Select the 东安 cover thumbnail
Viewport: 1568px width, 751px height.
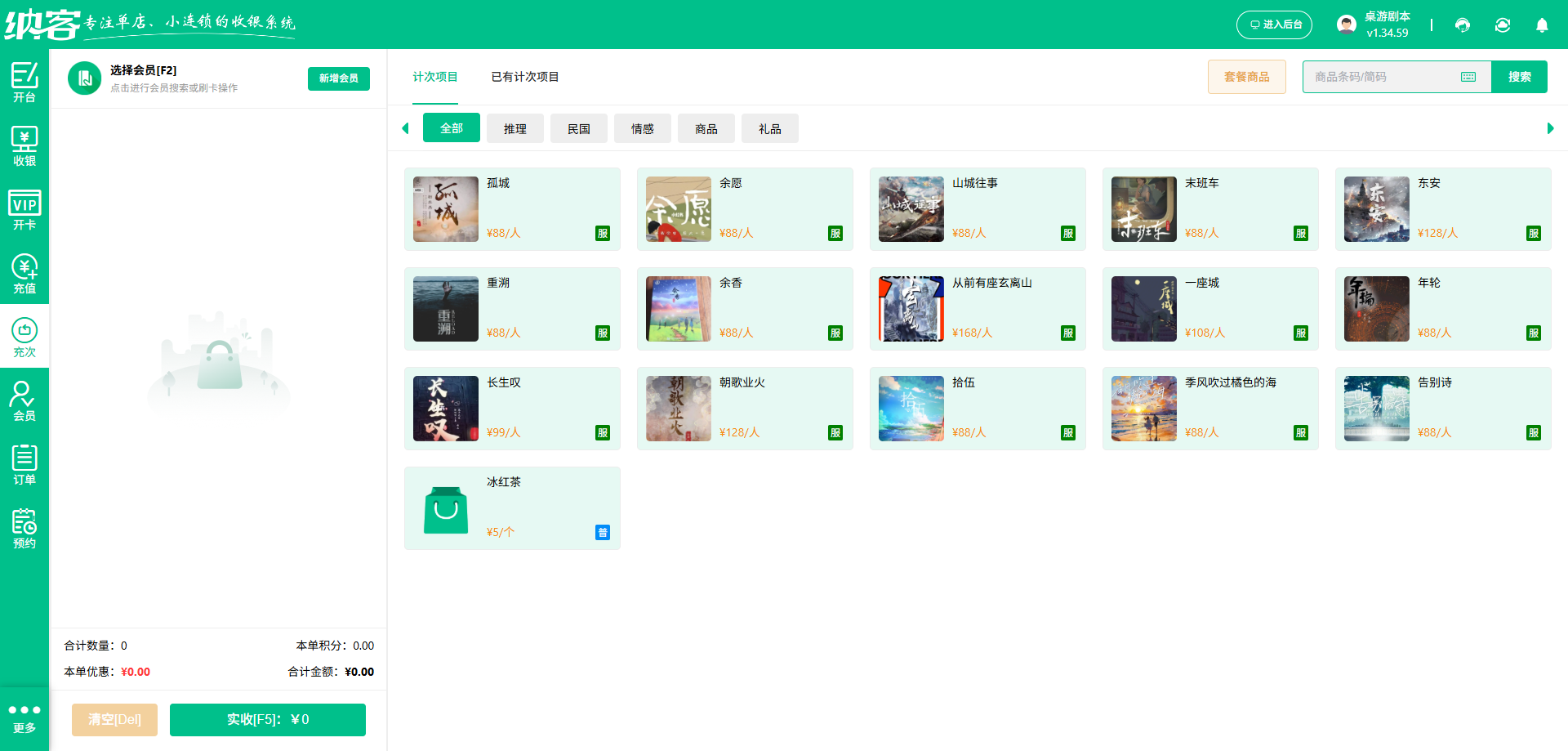pyautogui.click(x=1377, y=209)
